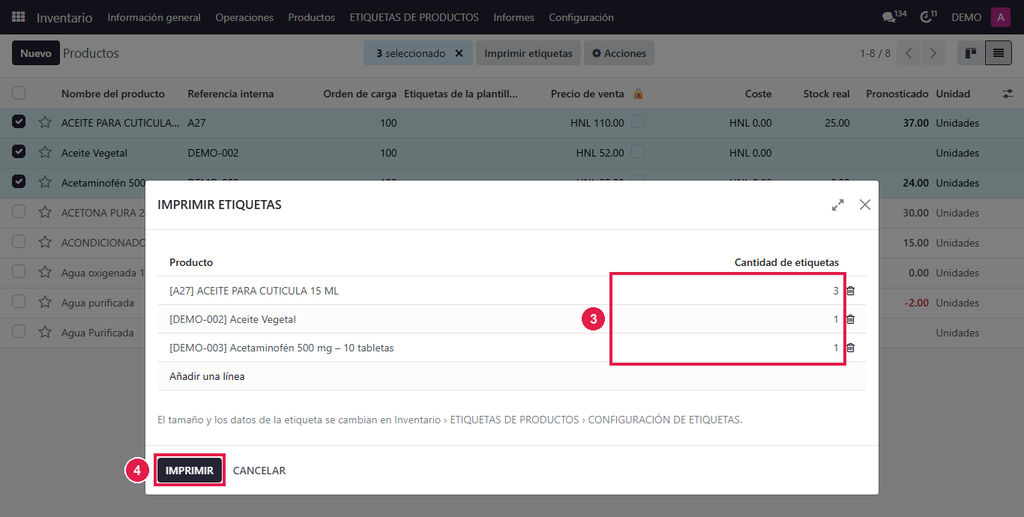Image resolution: width=1024 pixels, height=517 pixels.
Task: Select [A27] ACEITE PARA CUTICULA 15 ML product
Action: tap(254, 291)
